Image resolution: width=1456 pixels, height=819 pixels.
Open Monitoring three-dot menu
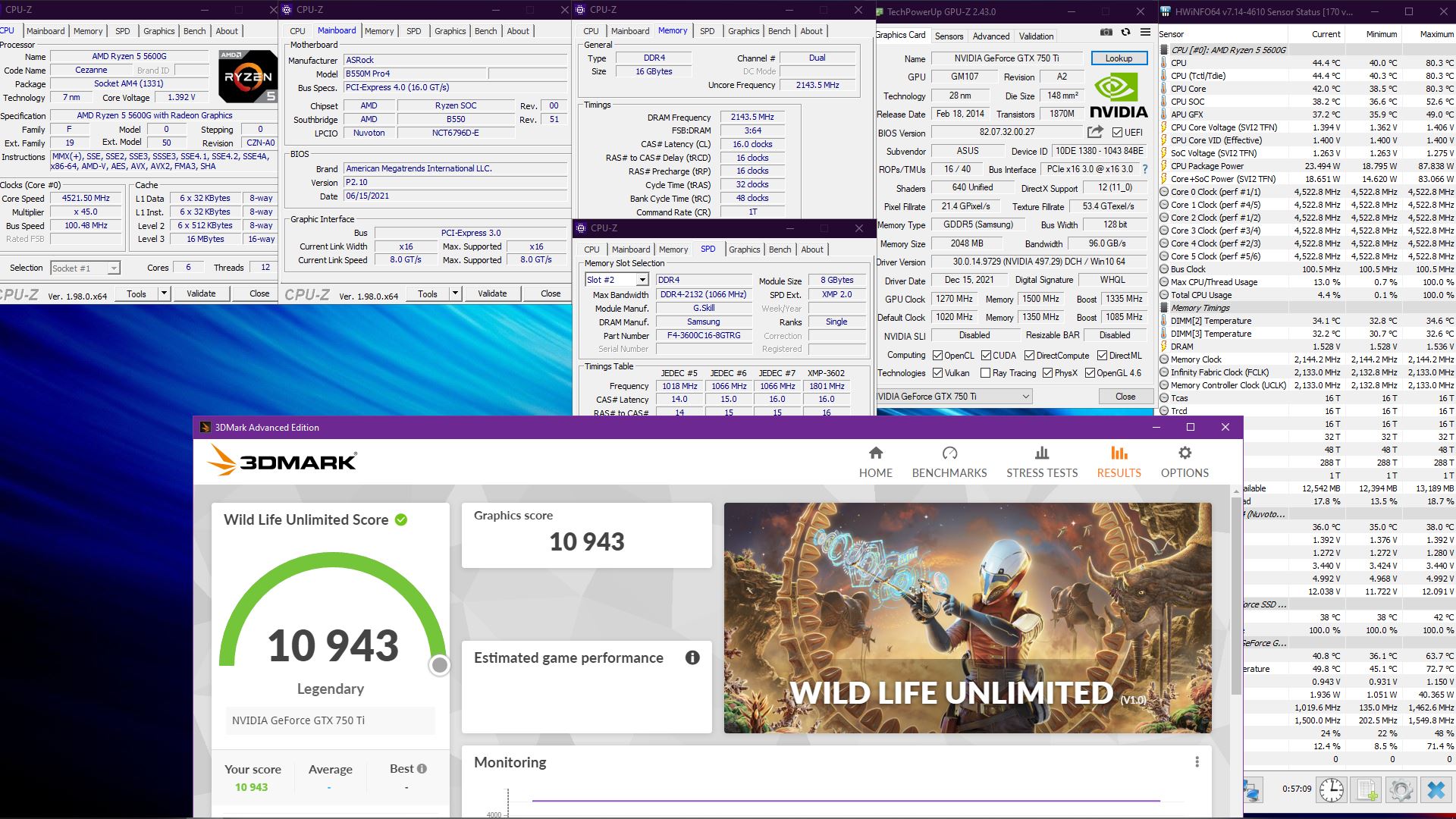[x=1197, y=762]
